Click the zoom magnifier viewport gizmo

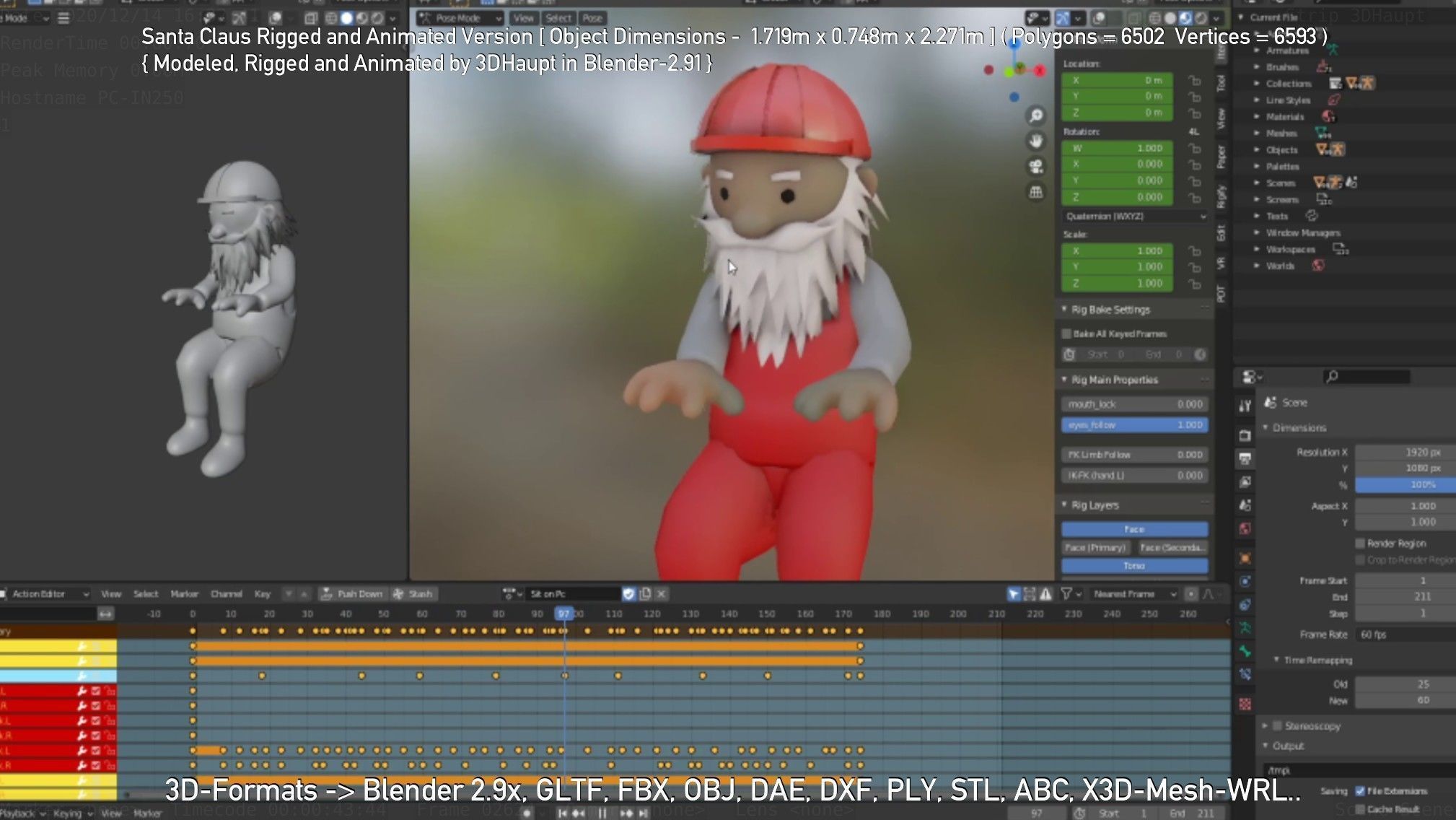[1036, 115]
